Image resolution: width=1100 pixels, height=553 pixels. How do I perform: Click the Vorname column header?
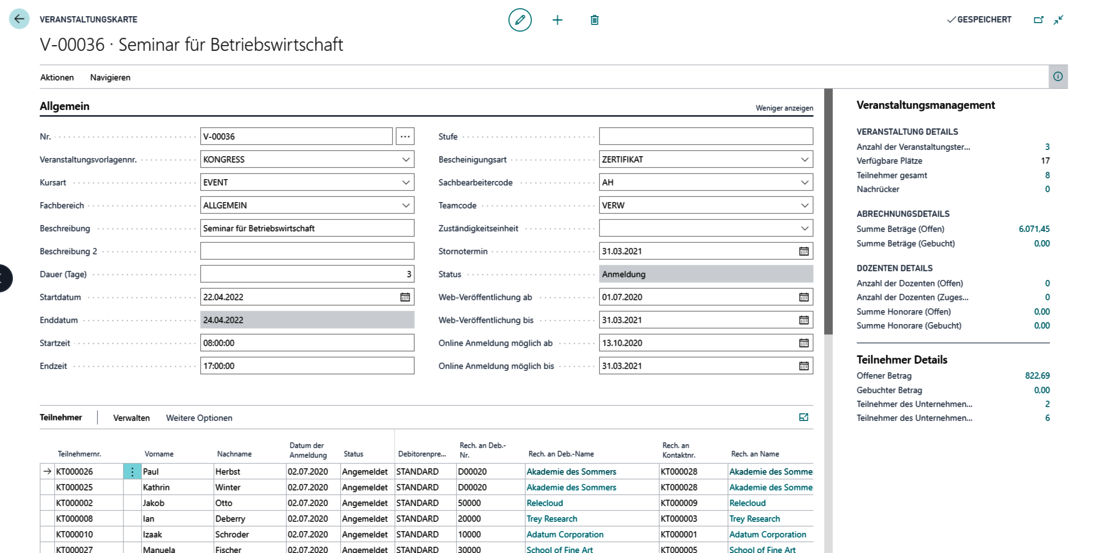click(159, 454)
